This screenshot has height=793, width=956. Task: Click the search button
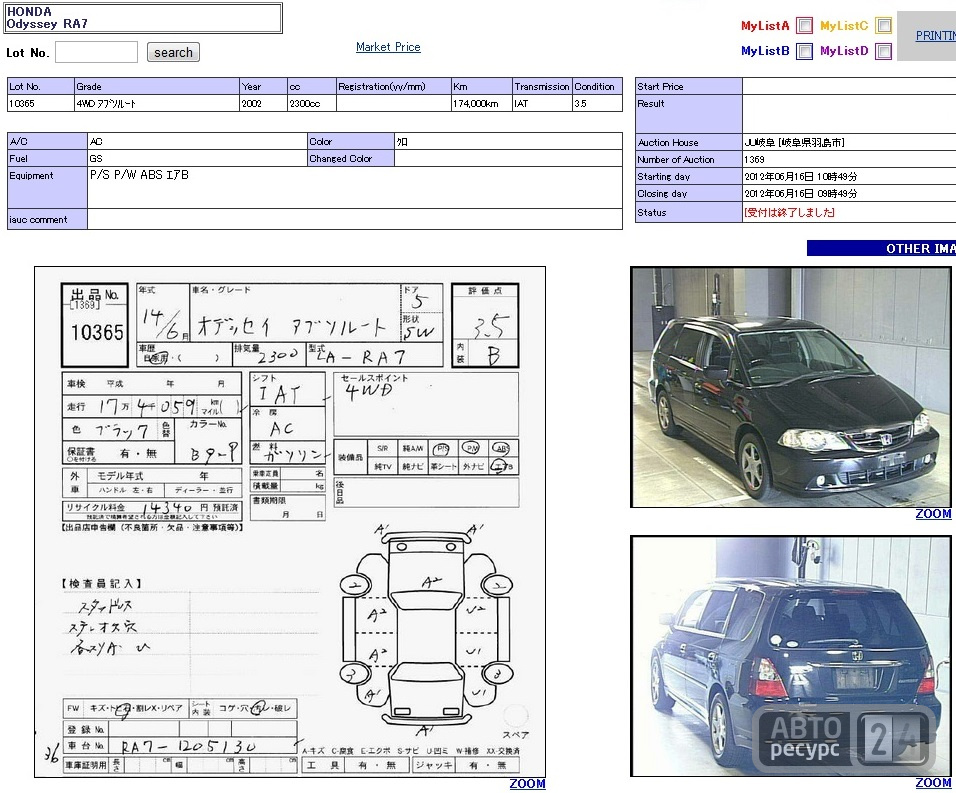(173, 52)
